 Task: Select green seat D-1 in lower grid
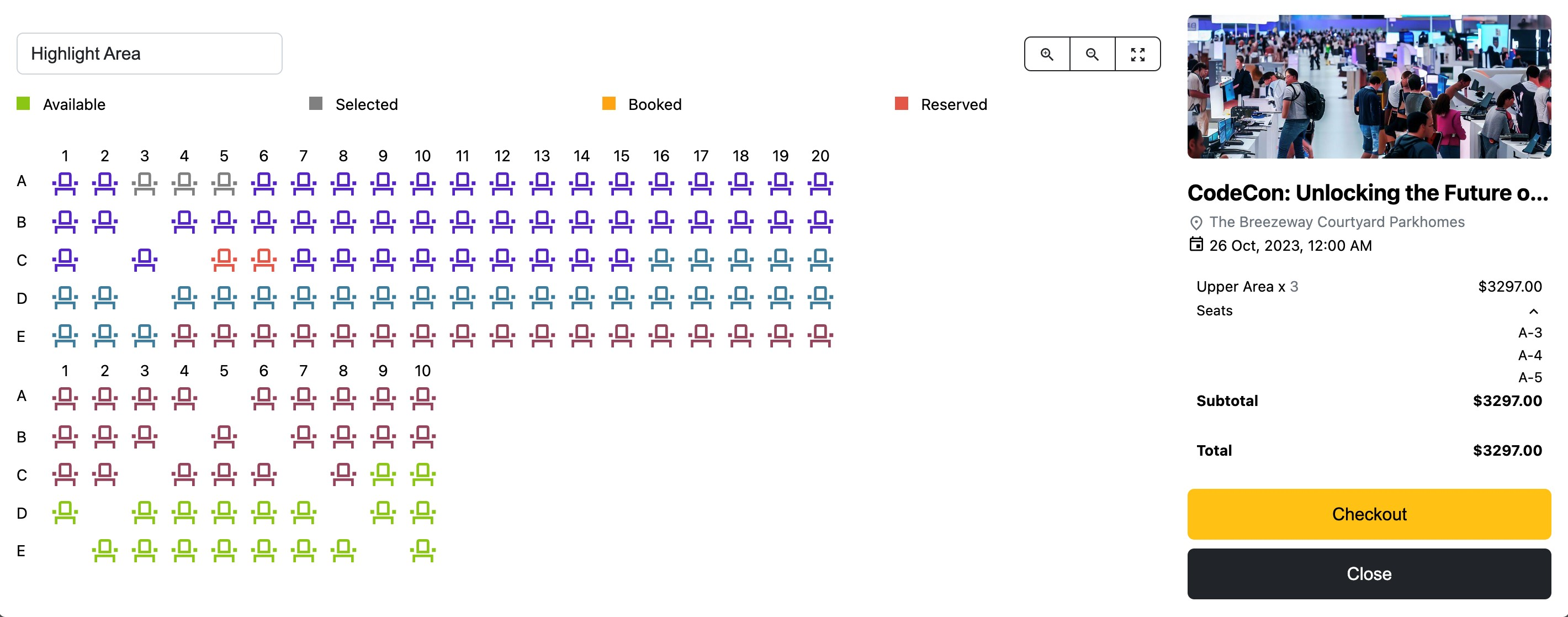click(x=65, y=512)
